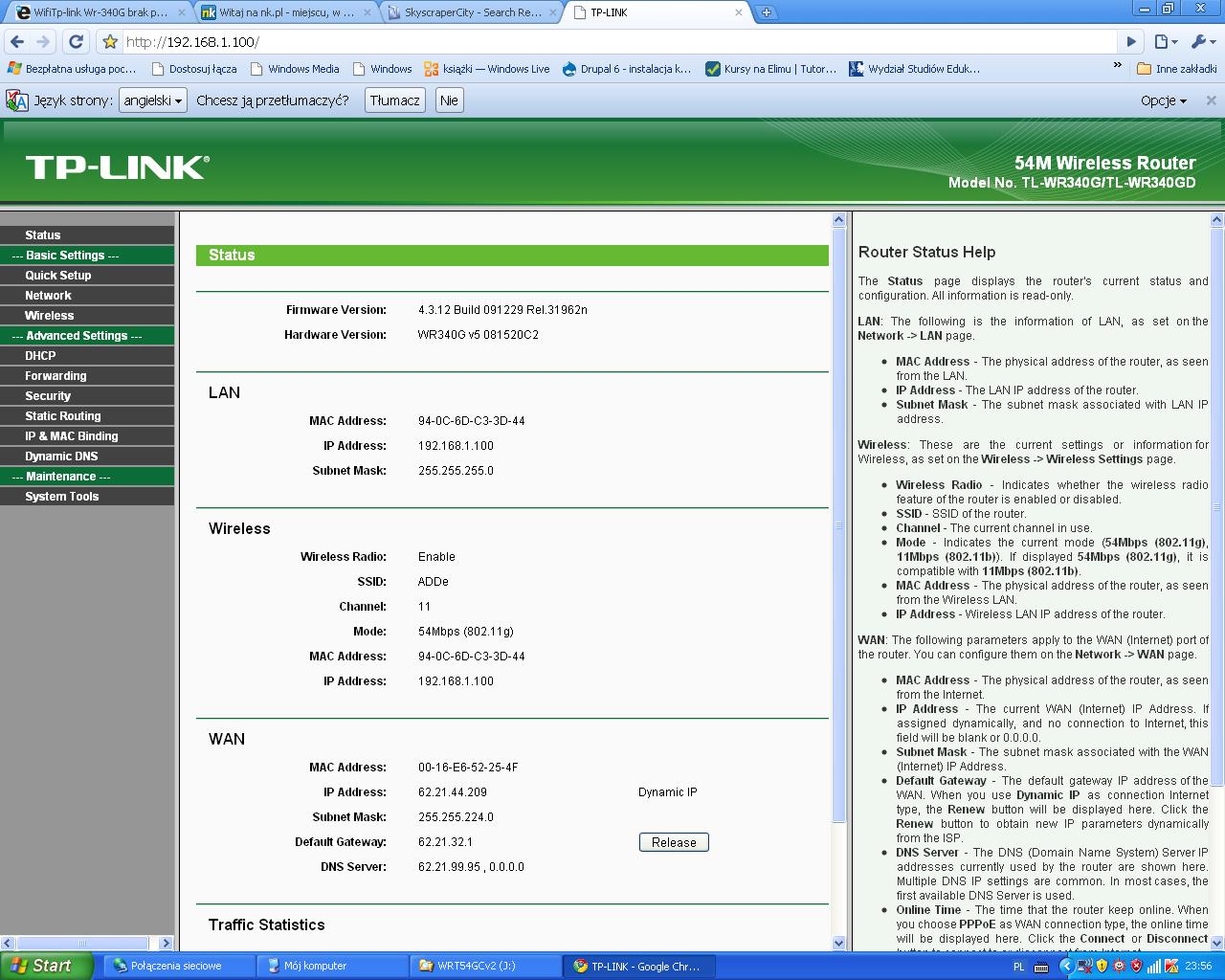Image resolution: width=1225 pixels, height=980 pixels.
Task: Go back using the browser back arrow
Action: 17,42
